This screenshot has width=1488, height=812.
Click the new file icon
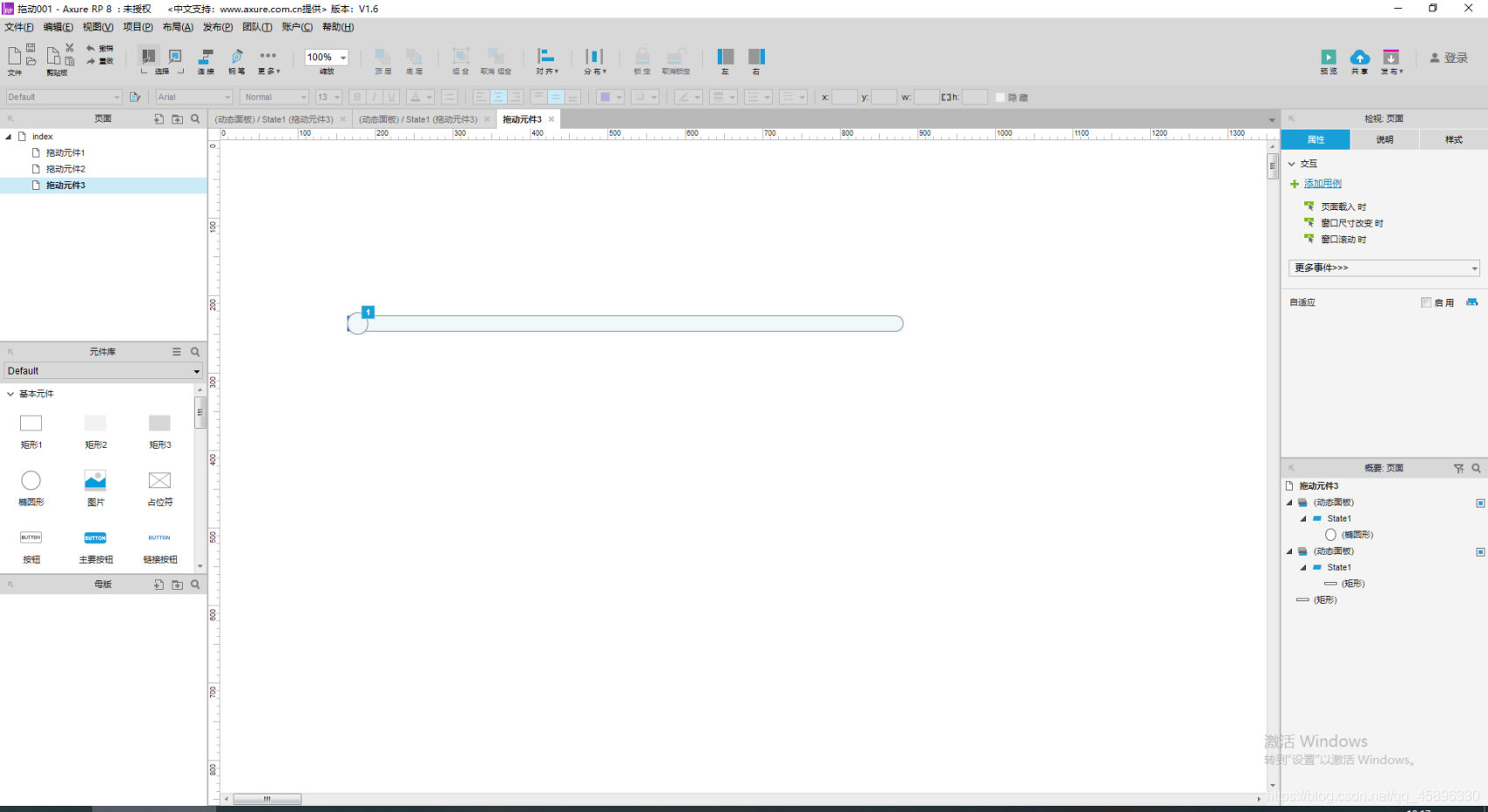[14, 56]
